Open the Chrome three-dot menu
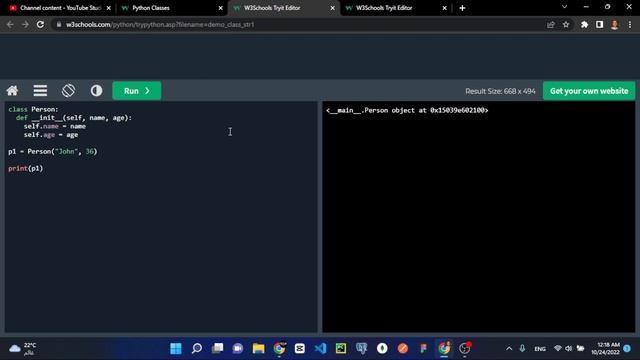This screenshot has width=640, height=360. pyautogui.click(x=630, y=24)
